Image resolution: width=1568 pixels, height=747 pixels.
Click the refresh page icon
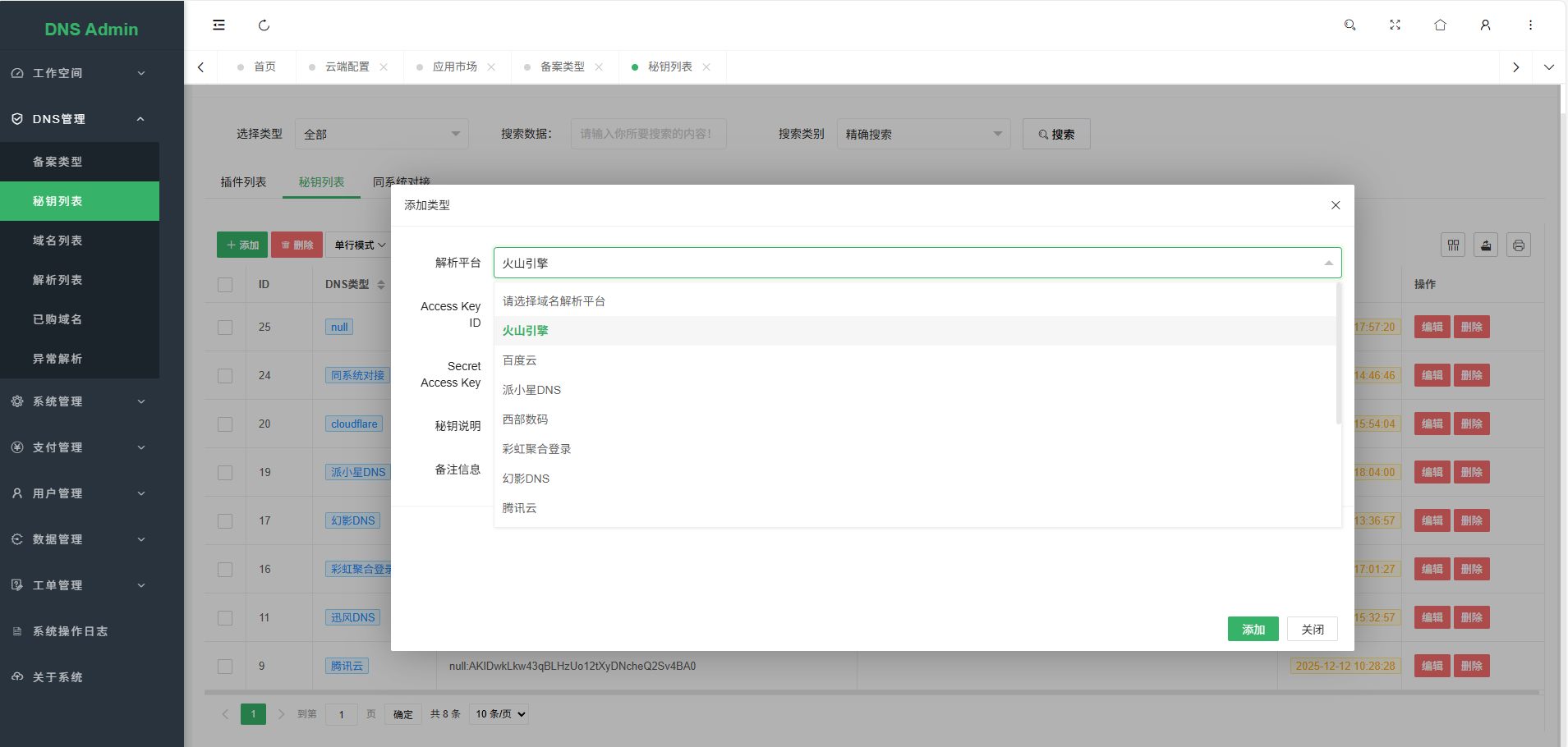(264, 25)
